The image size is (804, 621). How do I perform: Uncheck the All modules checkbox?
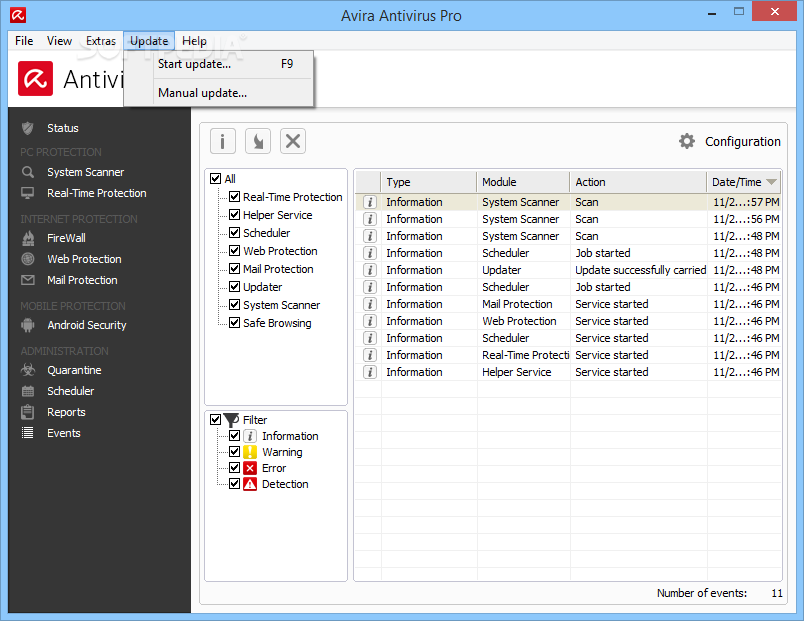click(215, 178)
